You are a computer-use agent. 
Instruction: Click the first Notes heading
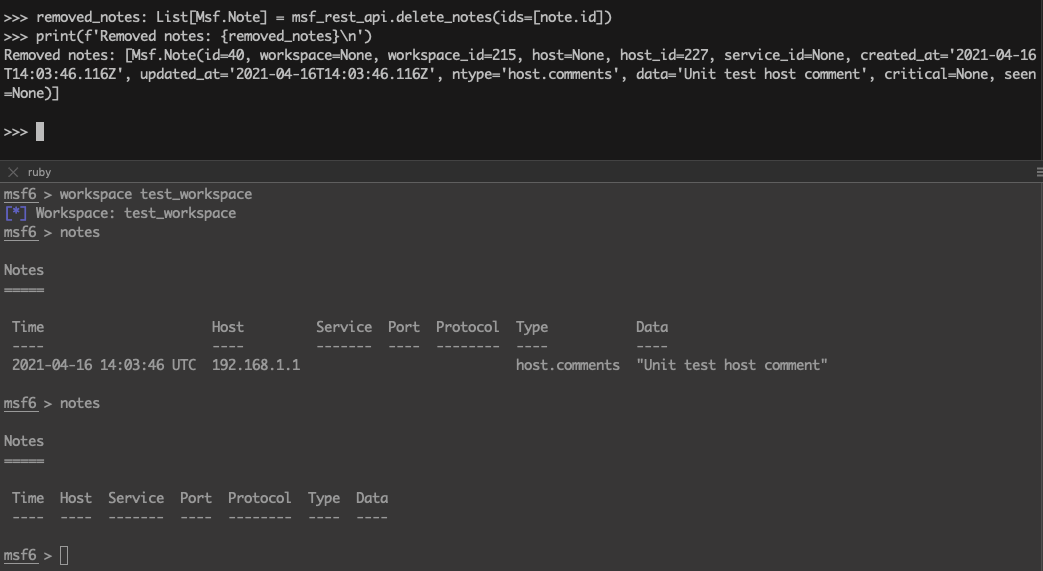click(x=24, y=270)
